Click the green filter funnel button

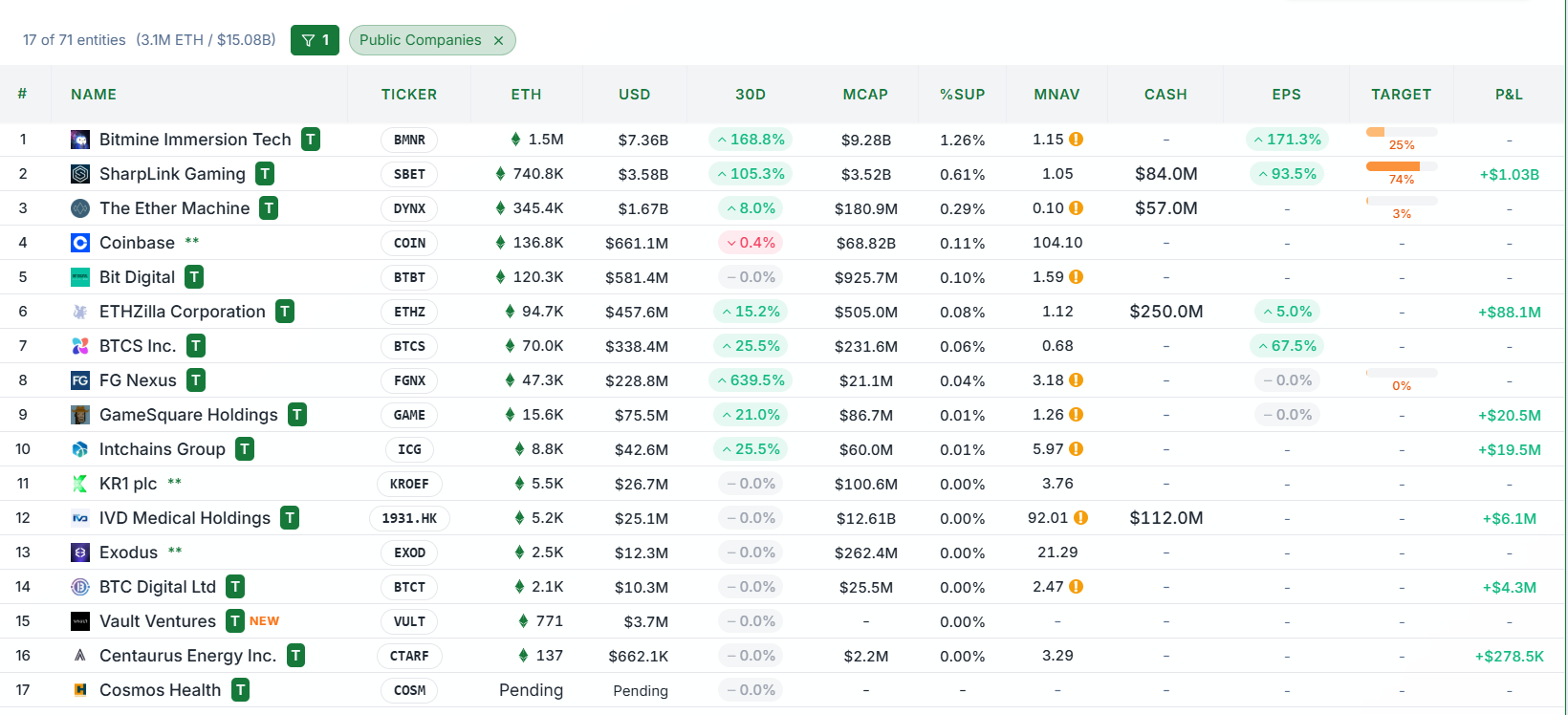click(315, 40)
